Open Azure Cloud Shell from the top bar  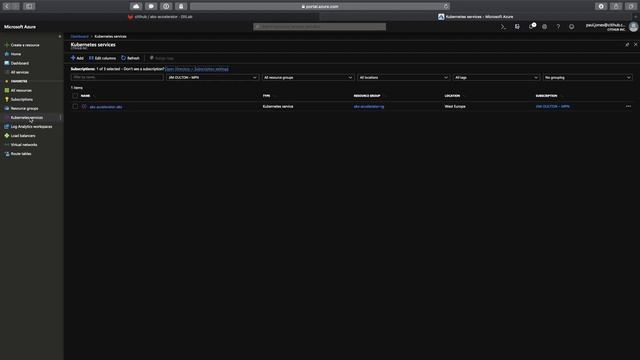503,27
